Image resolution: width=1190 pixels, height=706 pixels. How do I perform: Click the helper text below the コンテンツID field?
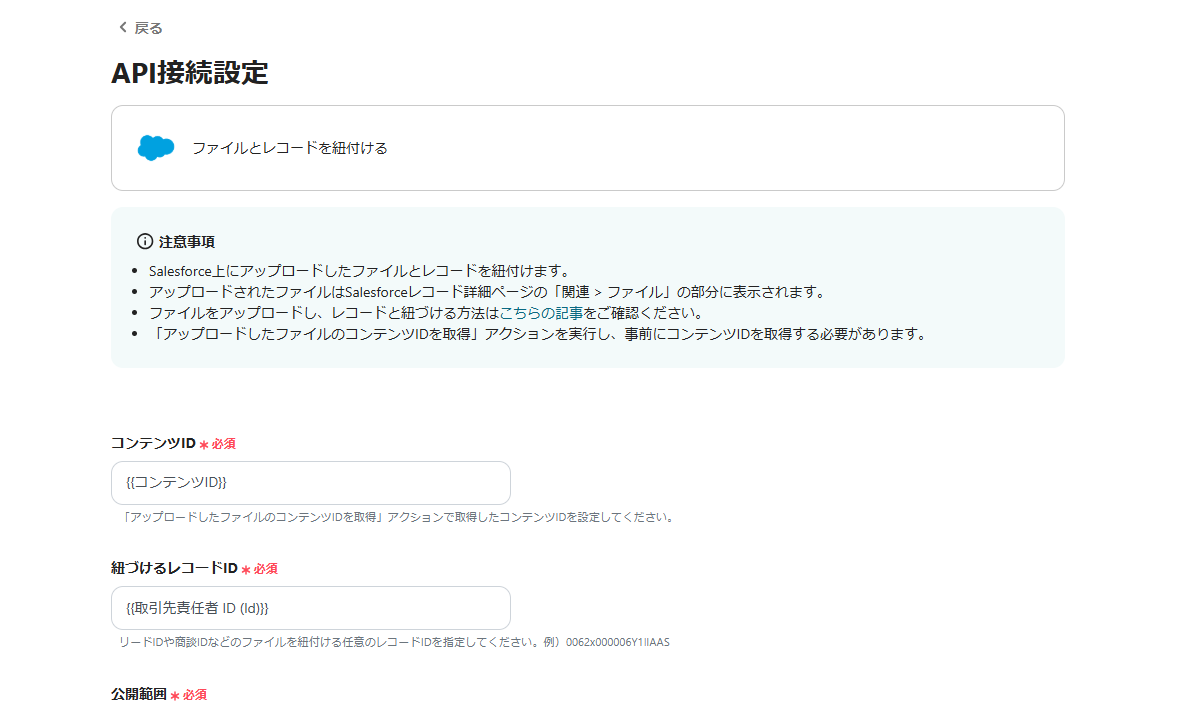[398, 517]
